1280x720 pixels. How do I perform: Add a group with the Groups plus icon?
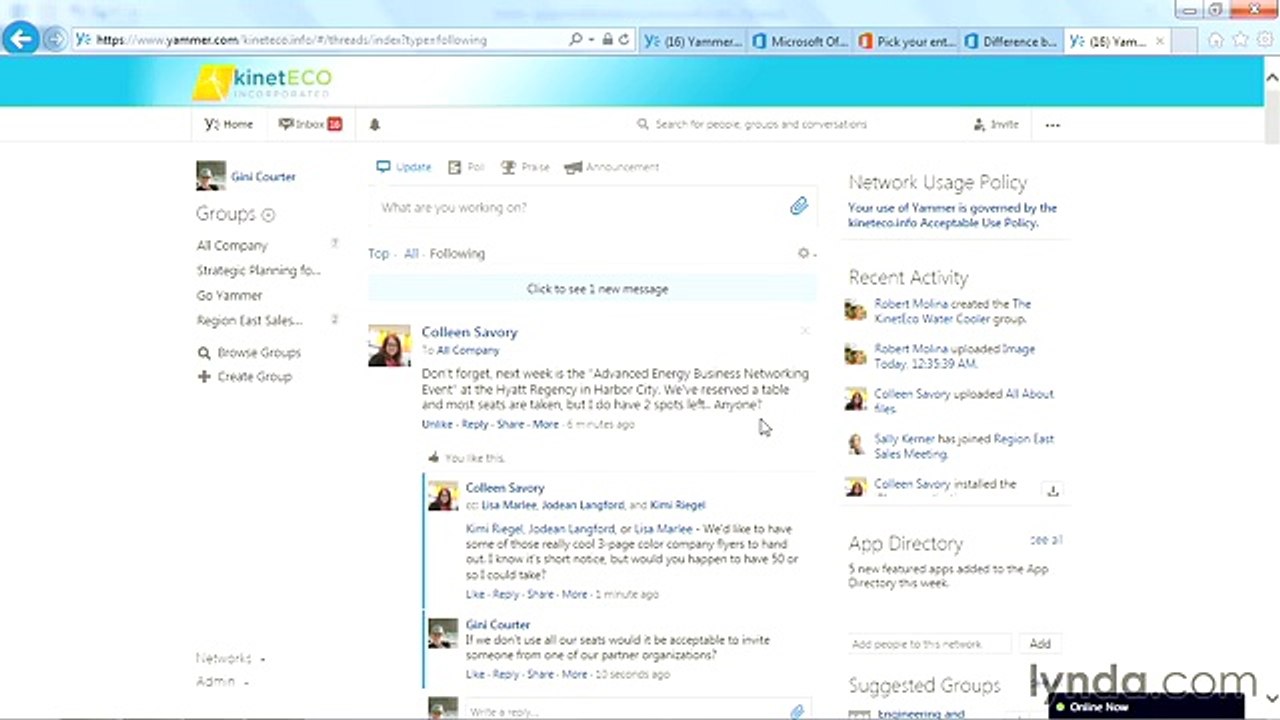tap(268, 215)
